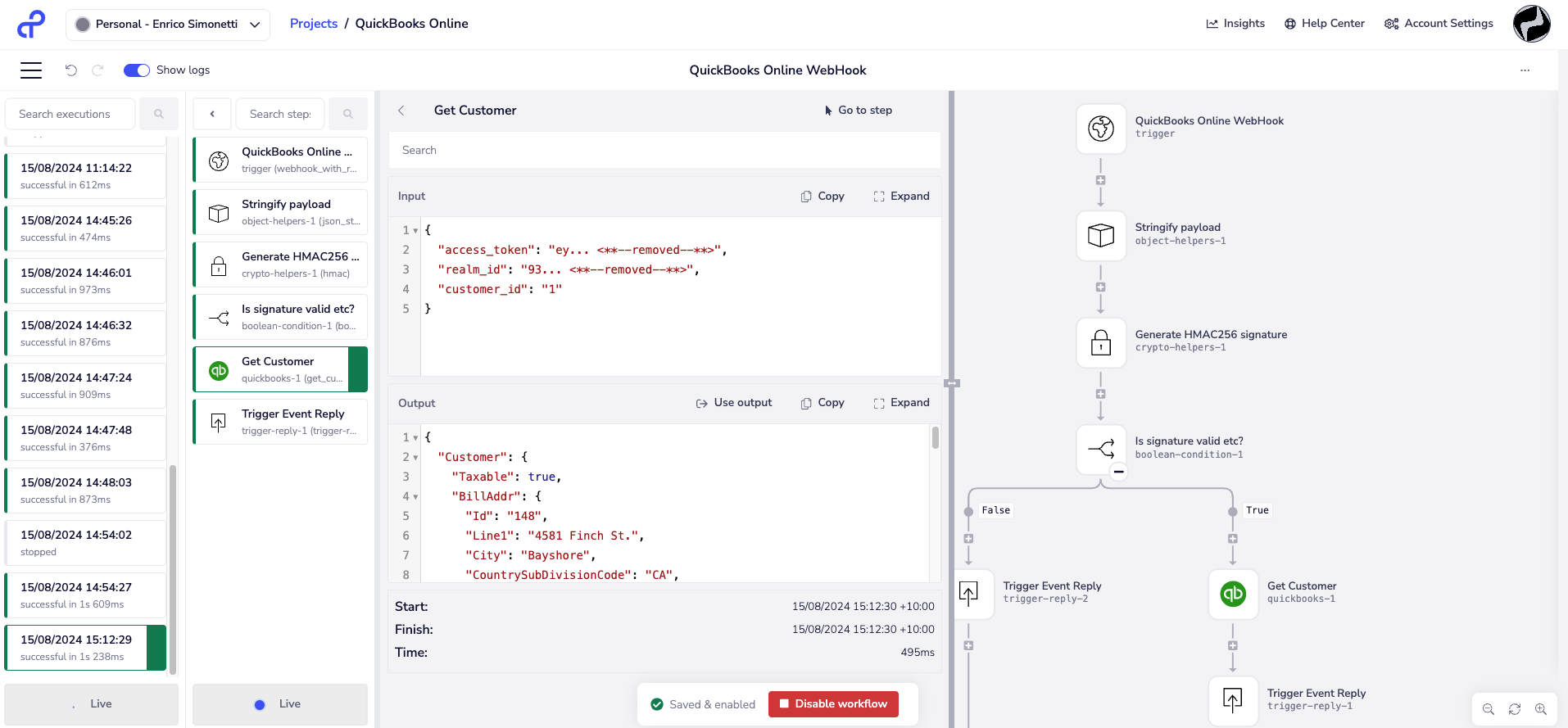Select execution 15/08/2024 14:47:48
Viewport: 1568px width, 728px height.
[85, 438]
